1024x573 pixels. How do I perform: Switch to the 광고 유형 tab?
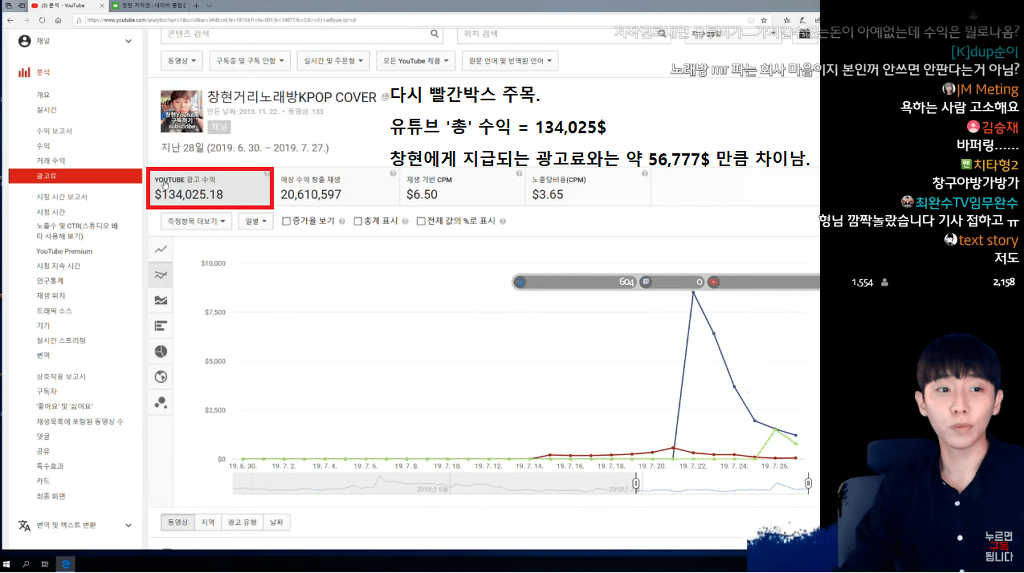tap(242, 523)
